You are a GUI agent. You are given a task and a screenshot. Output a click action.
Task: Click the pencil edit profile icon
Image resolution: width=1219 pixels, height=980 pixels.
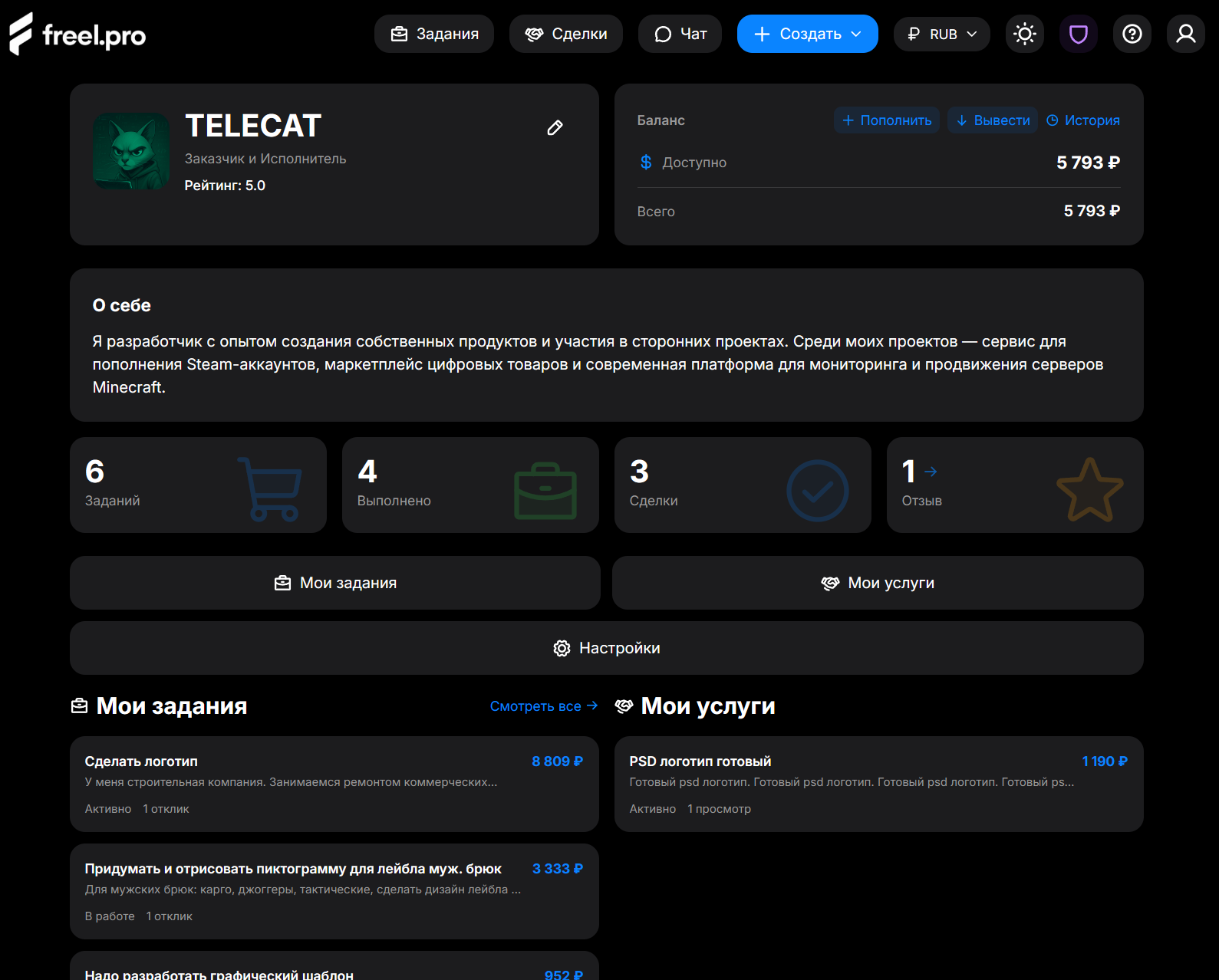[555, 127]
